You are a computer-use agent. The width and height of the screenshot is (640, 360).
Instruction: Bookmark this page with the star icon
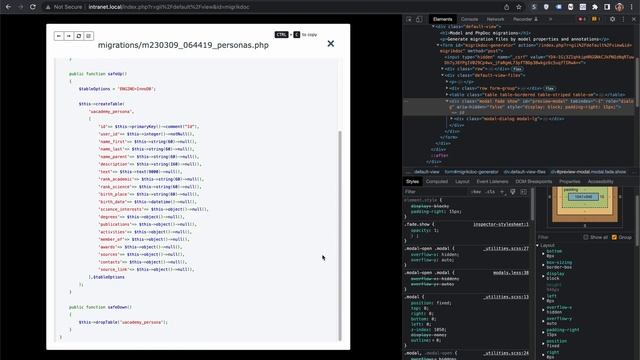point(519,7)
